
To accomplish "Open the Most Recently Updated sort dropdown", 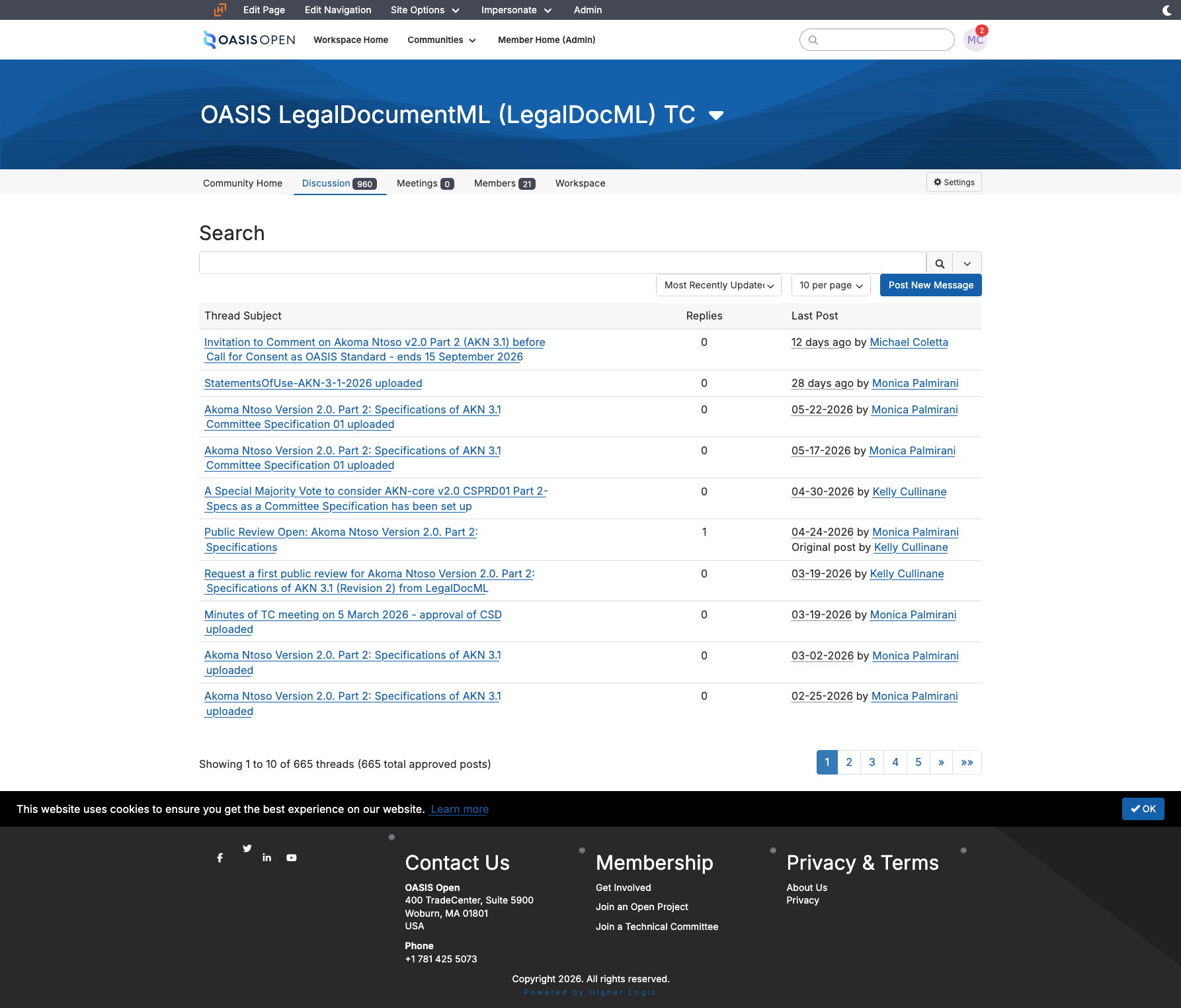I will click(x=719, y=285).
